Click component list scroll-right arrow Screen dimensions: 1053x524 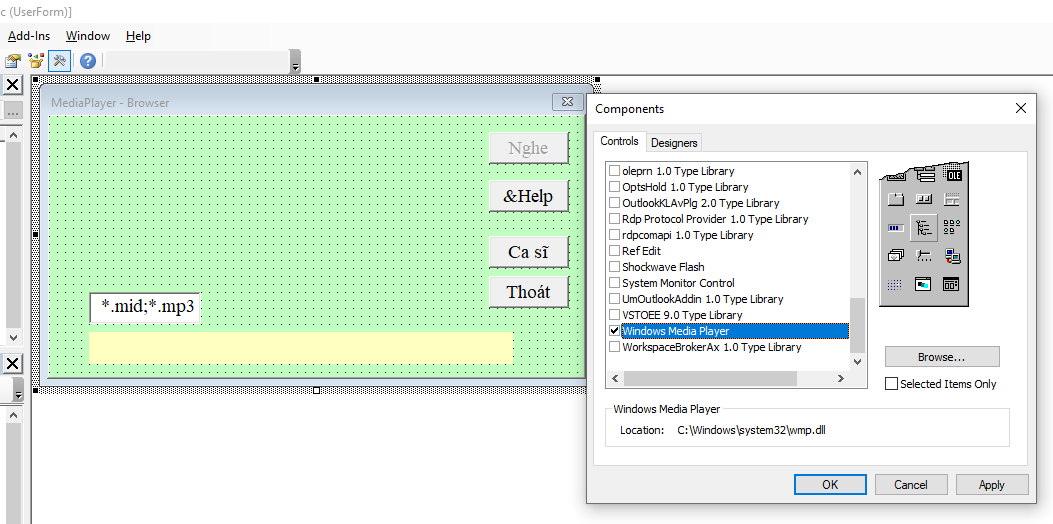pos(841,379)
